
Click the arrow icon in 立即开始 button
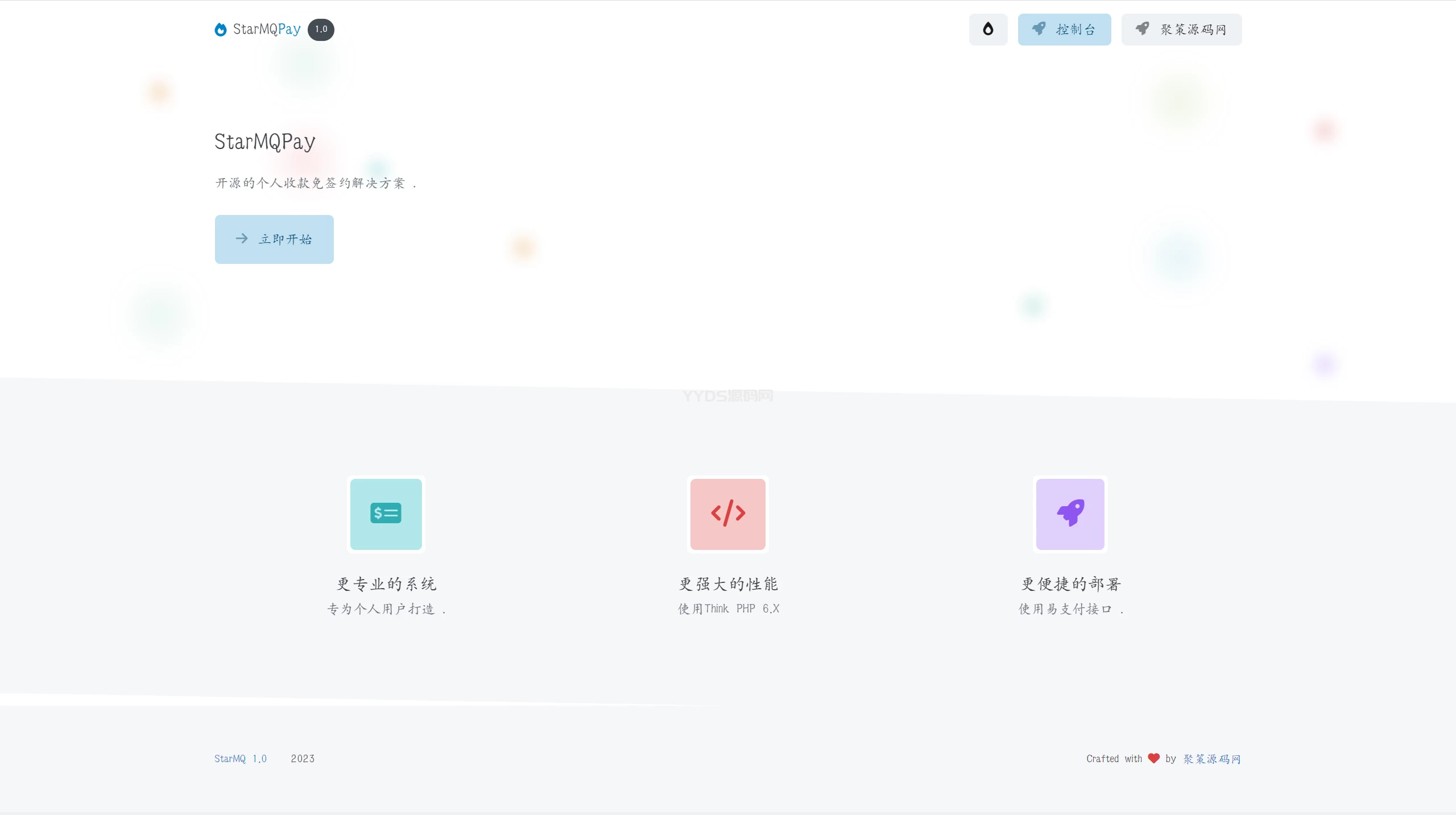pyautogui.click(x=242, y=239)
